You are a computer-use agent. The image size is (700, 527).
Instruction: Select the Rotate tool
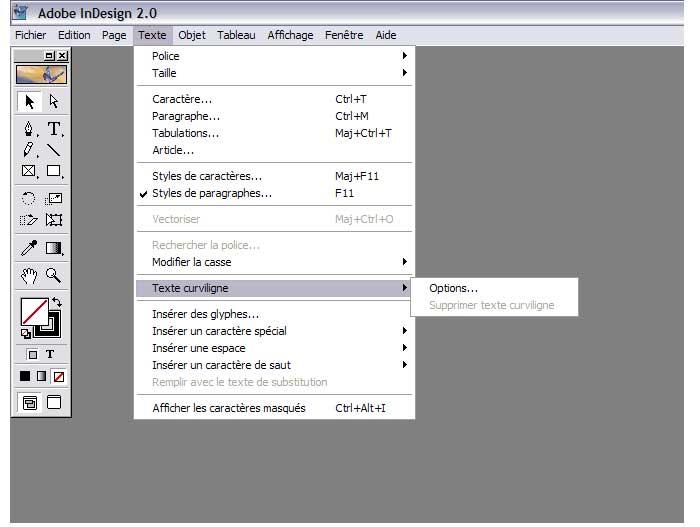tap(29, 198)
